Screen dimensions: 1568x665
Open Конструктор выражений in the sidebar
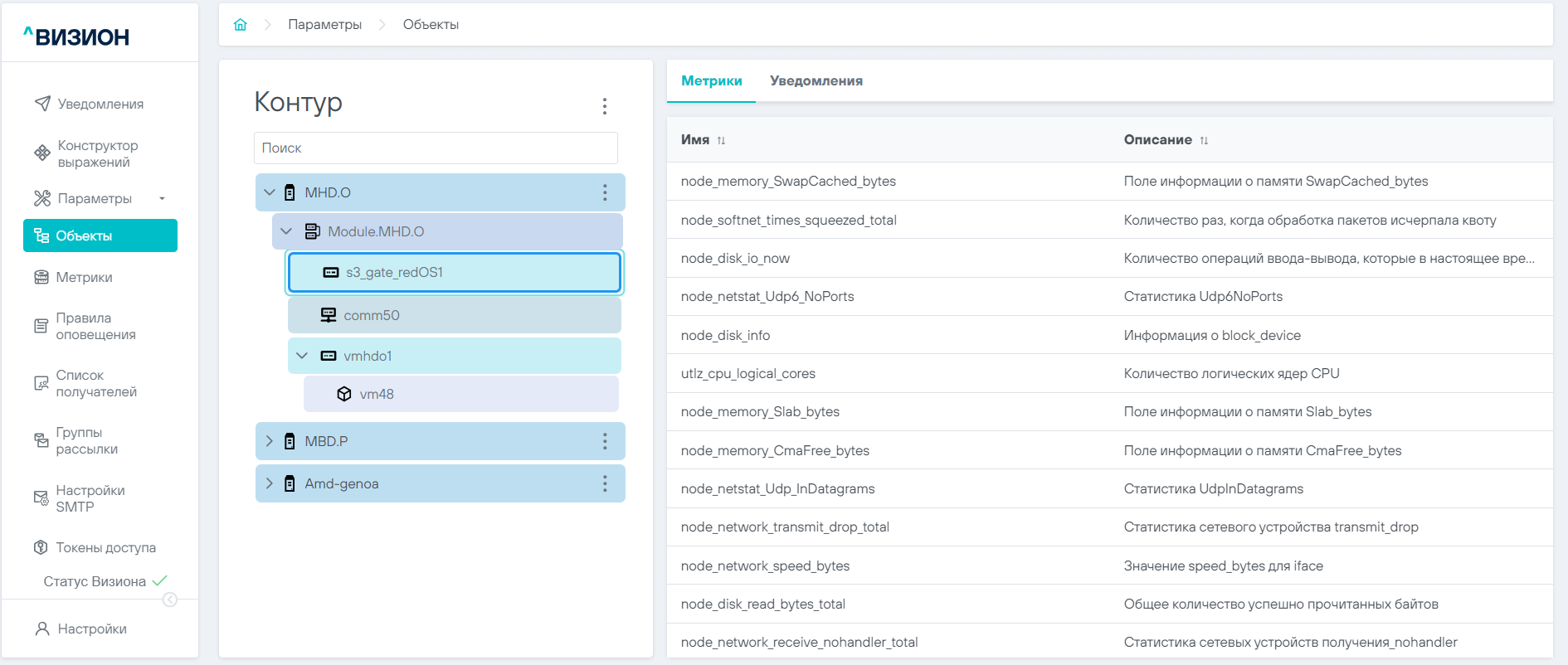click(97, 153)
